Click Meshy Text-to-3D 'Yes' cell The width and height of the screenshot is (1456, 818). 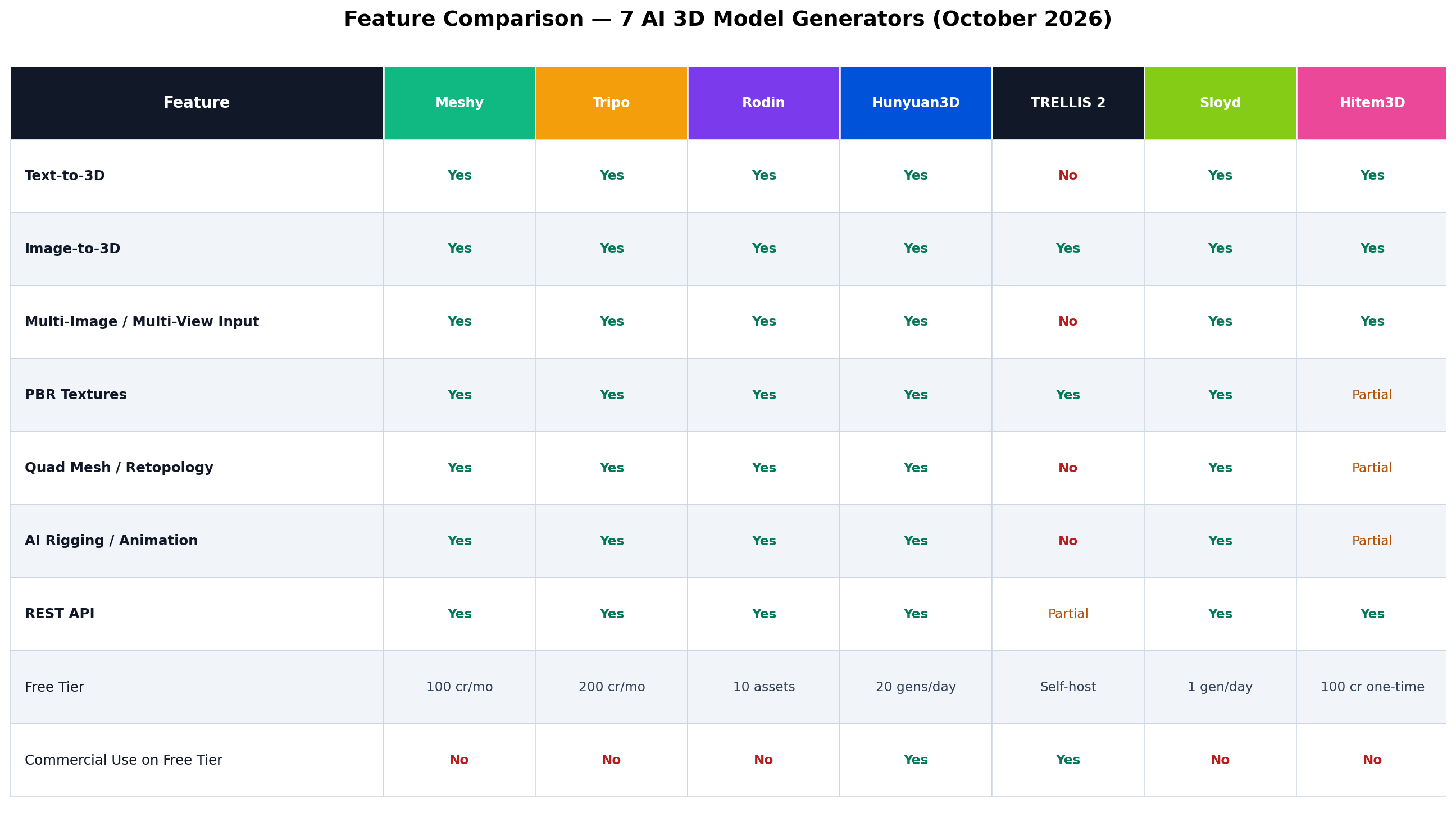click(459, 176)
